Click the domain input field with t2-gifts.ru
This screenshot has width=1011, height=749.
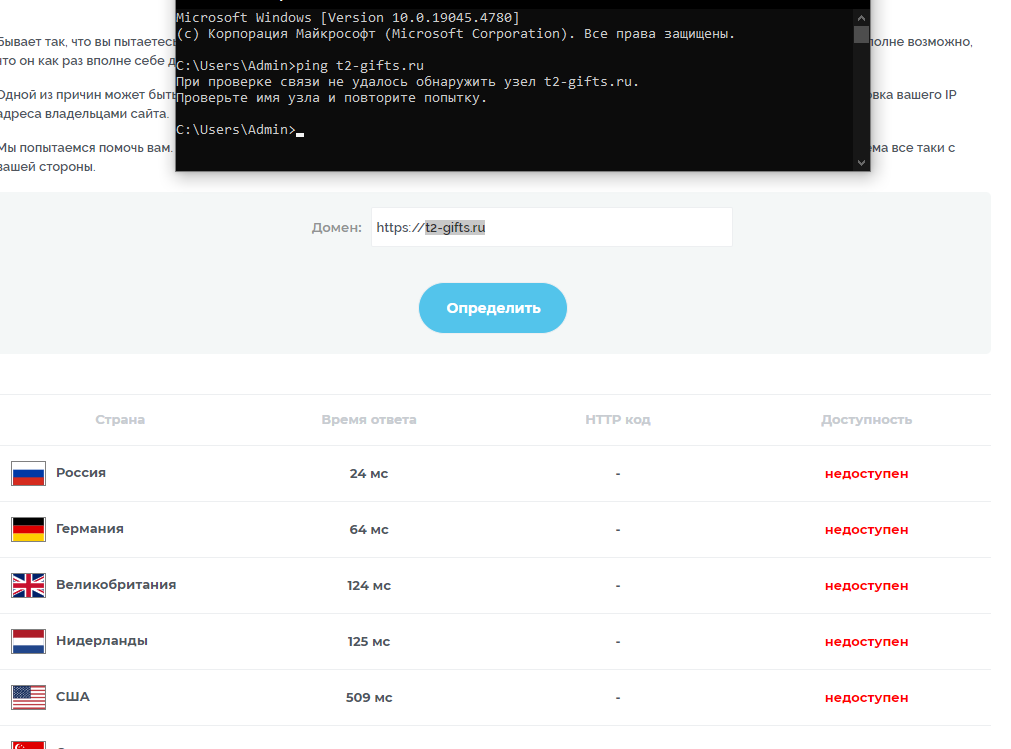pos(551,227)
